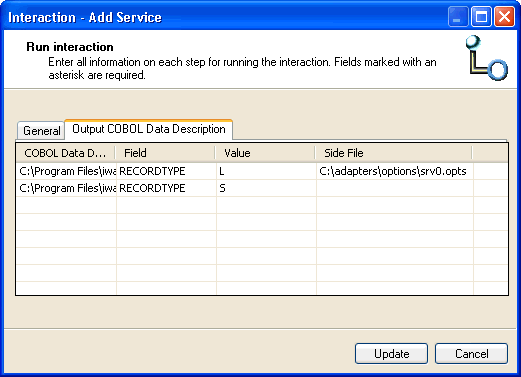Sort by COBOL Data D... column header

coord(65,153)
